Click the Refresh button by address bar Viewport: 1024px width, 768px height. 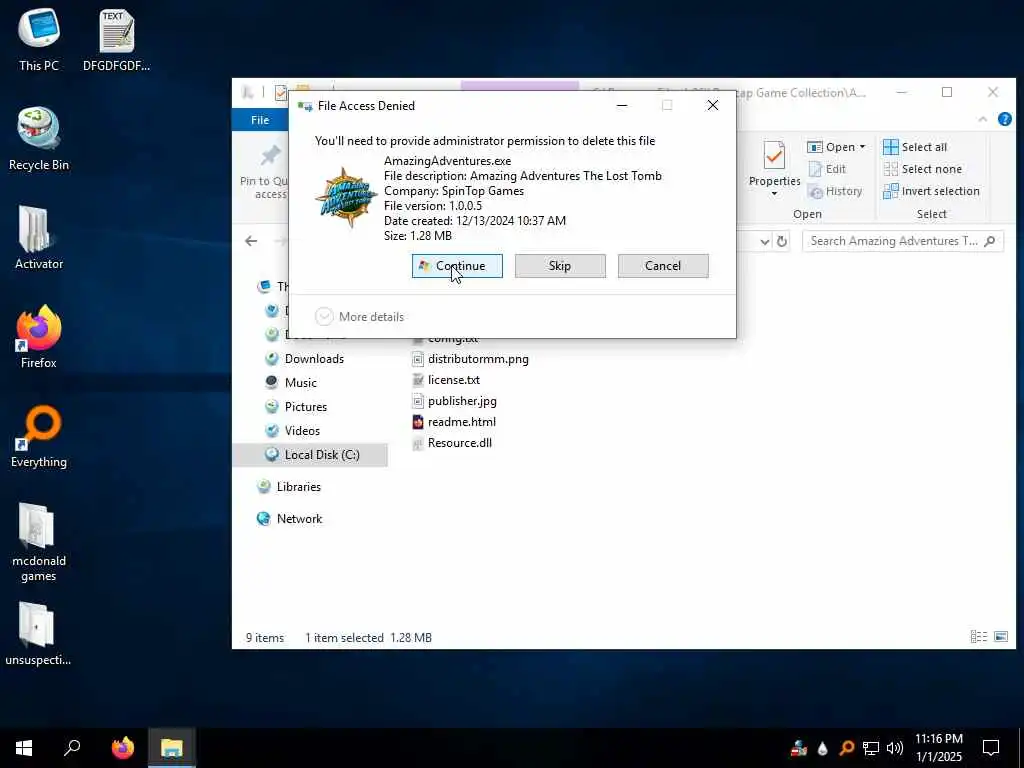pyautogui.click(x=782, y=242)
